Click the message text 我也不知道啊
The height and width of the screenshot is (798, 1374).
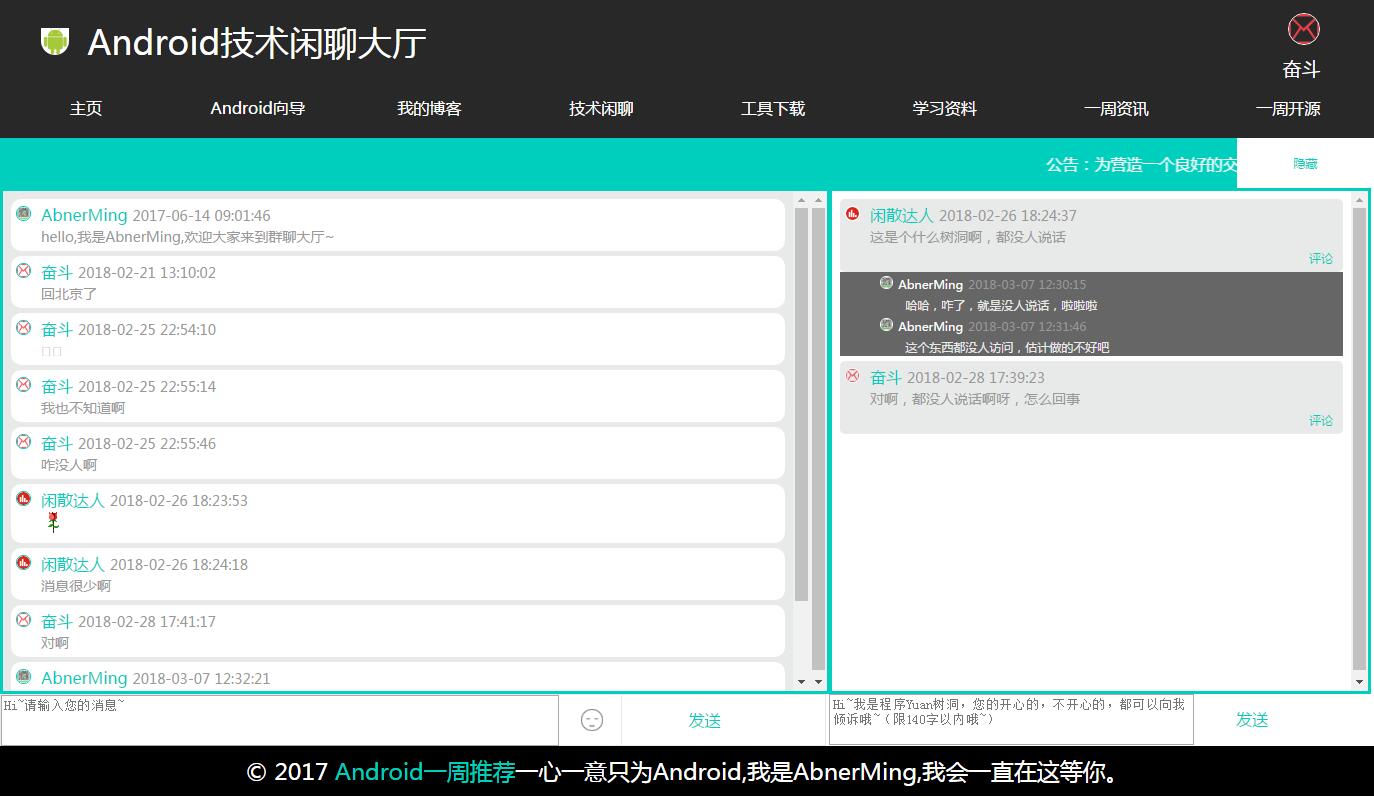(83, 408)
